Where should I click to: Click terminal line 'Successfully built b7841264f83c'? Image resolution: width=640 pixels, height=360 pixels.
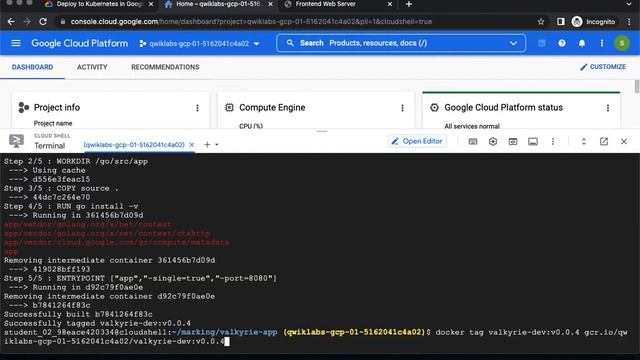tap(78, 314)
